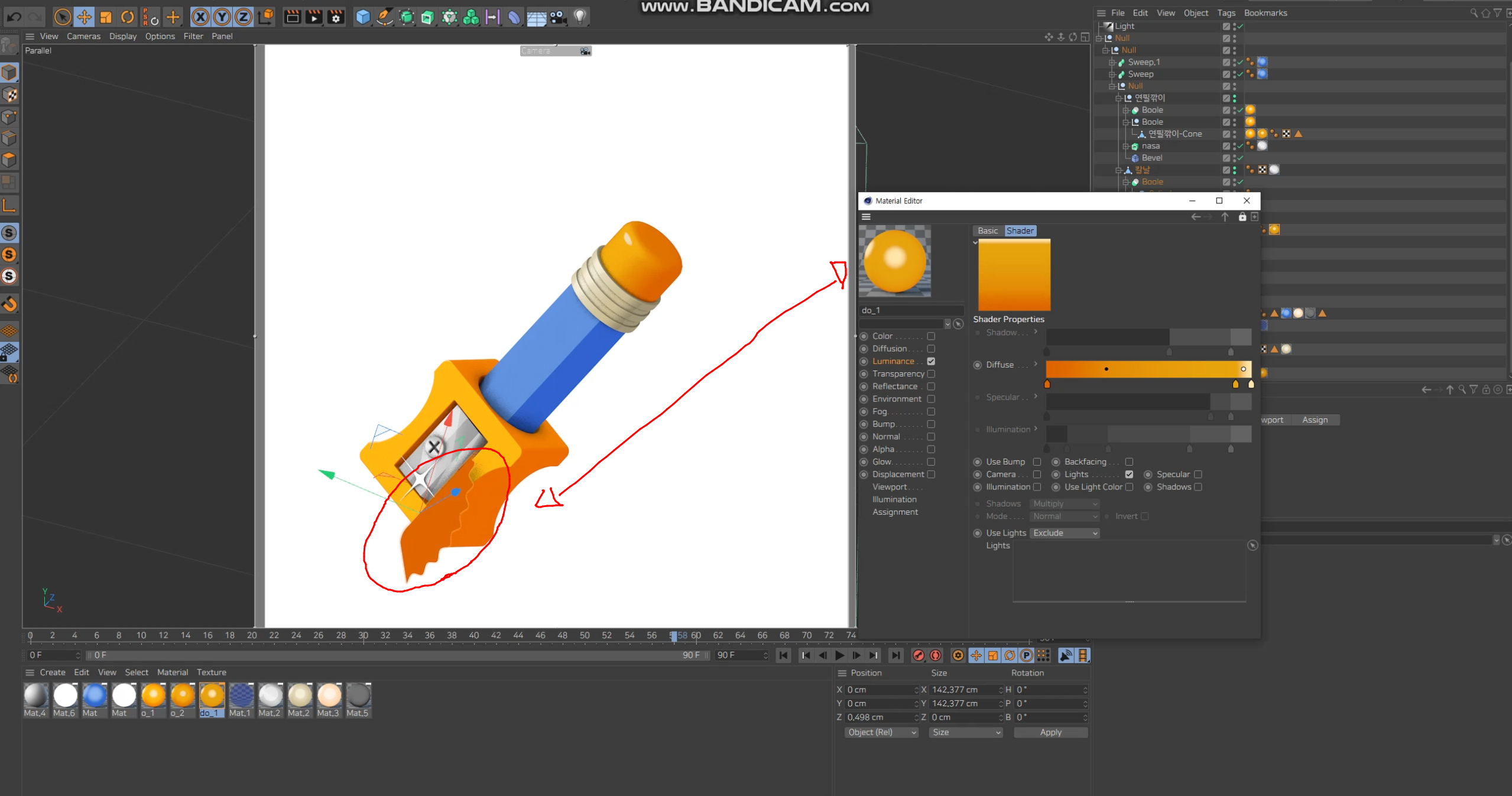The height and width of the screenshot is (796, 1512).
Task: Enable the Color channel checkbox
Action: 931,336
